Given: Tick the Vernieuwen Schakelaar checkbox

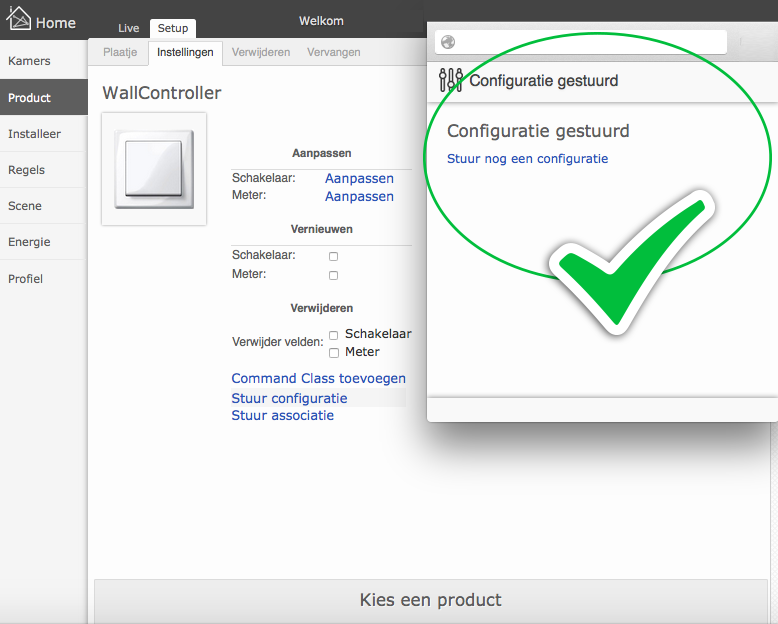Looking at the screenshot, I should pos(333,256).
